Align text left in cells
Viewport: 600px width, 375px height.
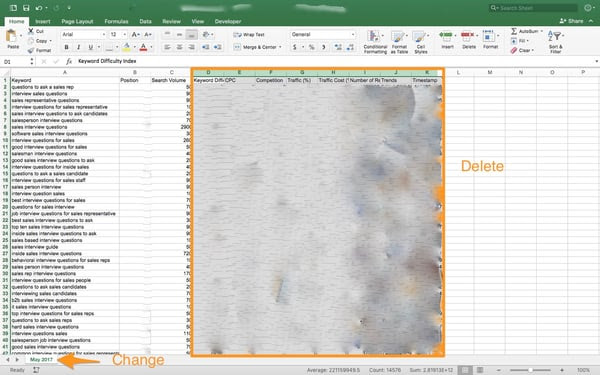click(x=167, y=47)
